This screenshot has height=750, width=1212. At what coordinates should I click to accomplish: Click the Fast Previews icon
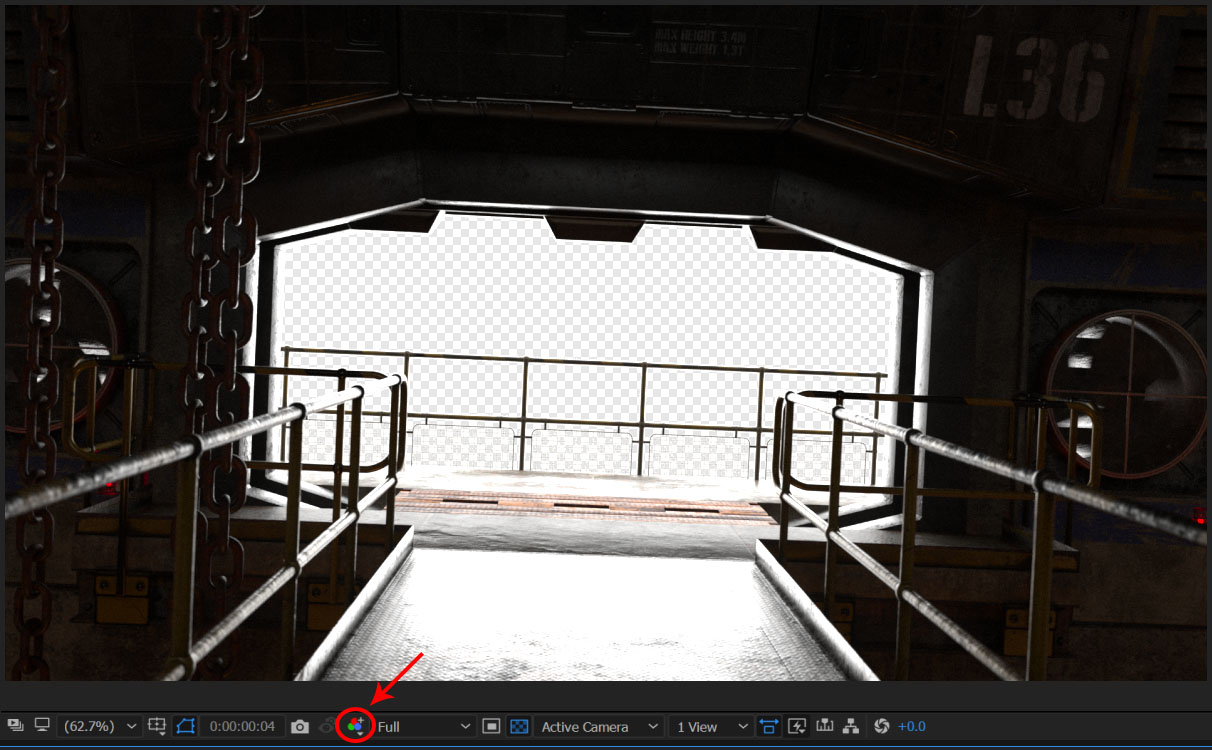[797, 727]
